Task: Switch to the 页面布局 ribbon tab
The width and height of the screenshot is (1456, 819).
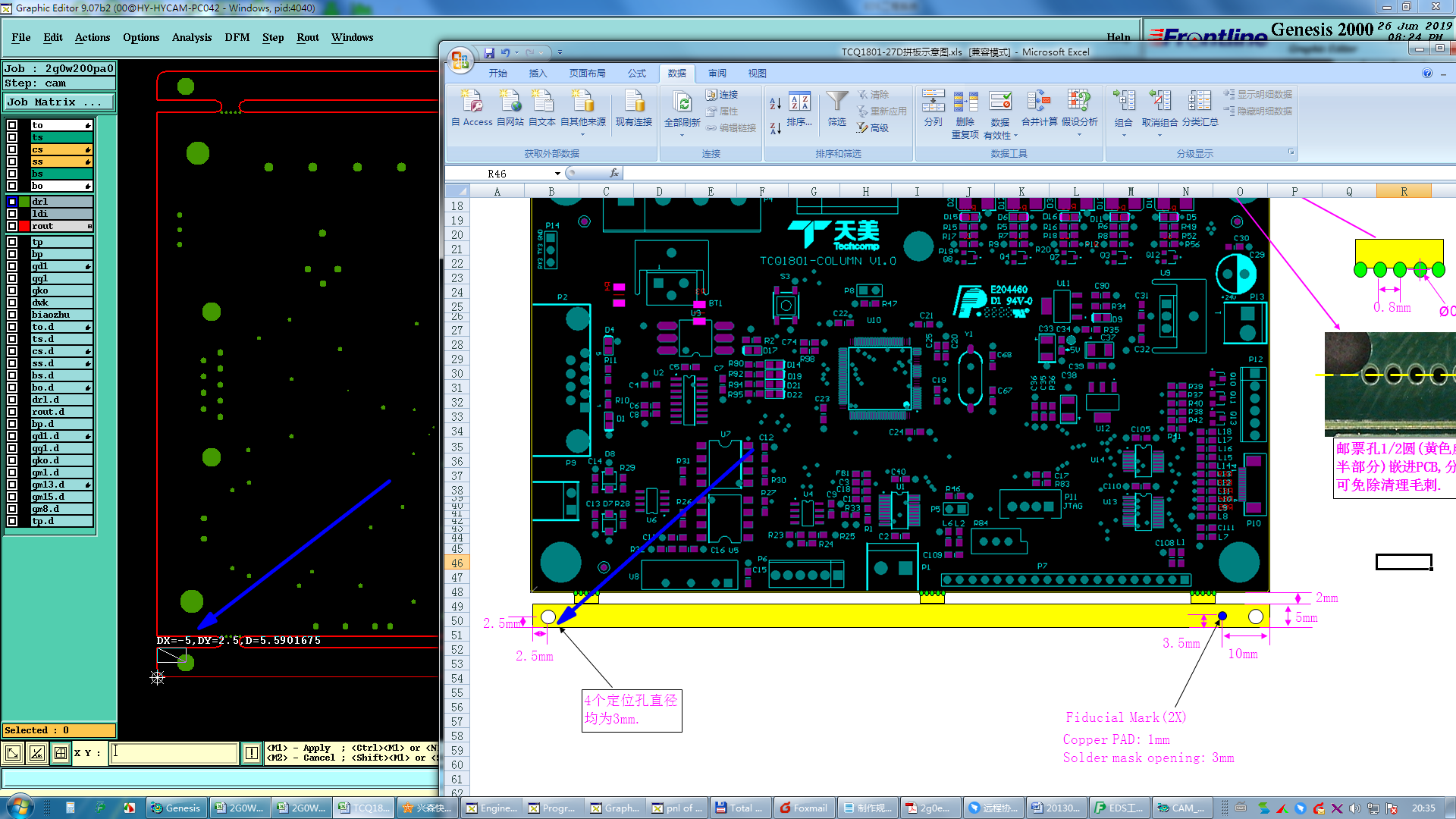Action: pyautogui.click(x=587, y=74)
